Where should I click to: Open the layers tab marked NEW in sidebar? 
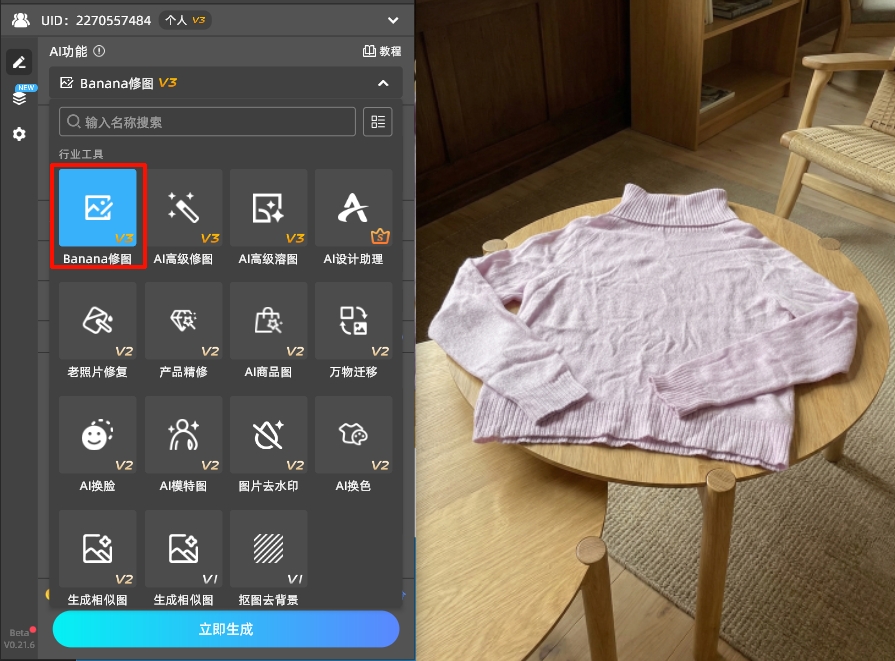[19, 98]
